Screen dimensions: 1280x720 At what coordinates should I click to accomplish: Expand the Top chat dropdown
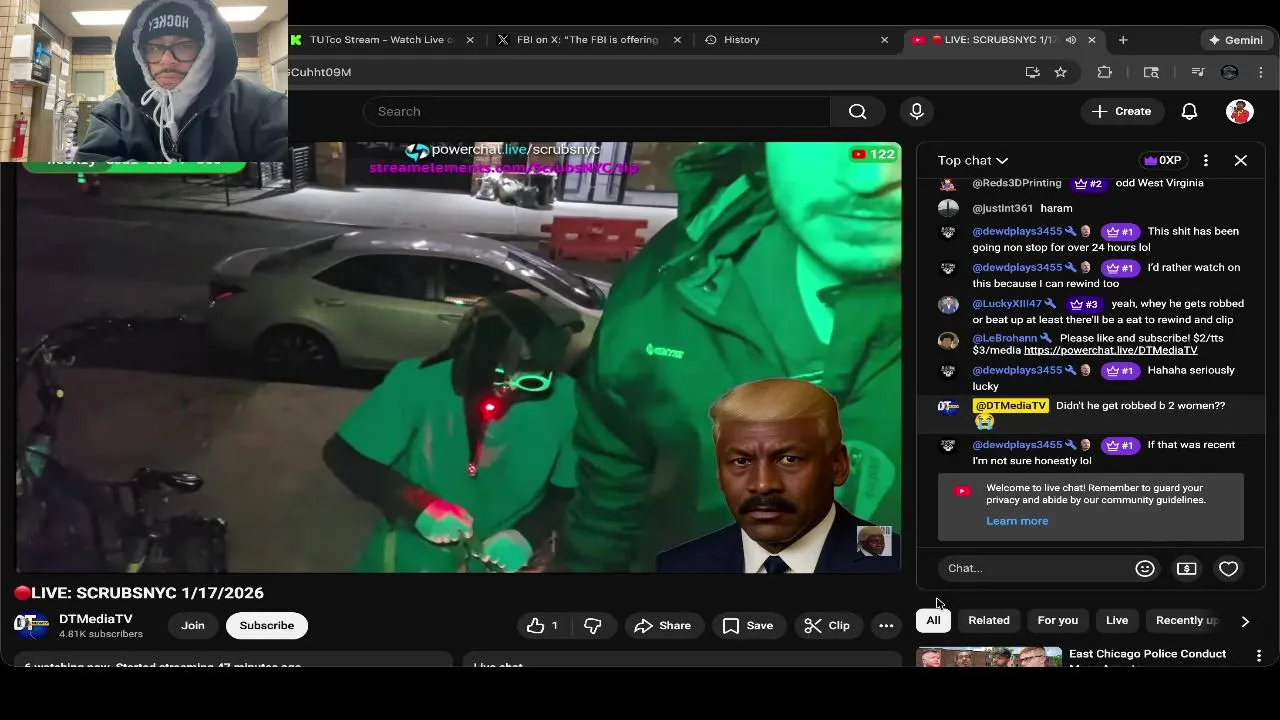(973, 160)
